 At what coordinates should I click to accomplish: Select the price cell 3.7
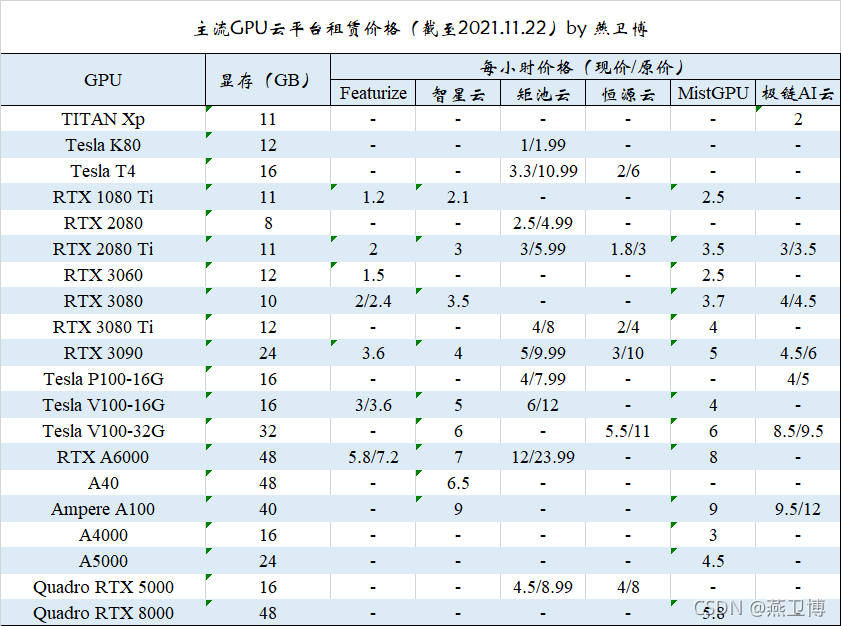(713, 301)
